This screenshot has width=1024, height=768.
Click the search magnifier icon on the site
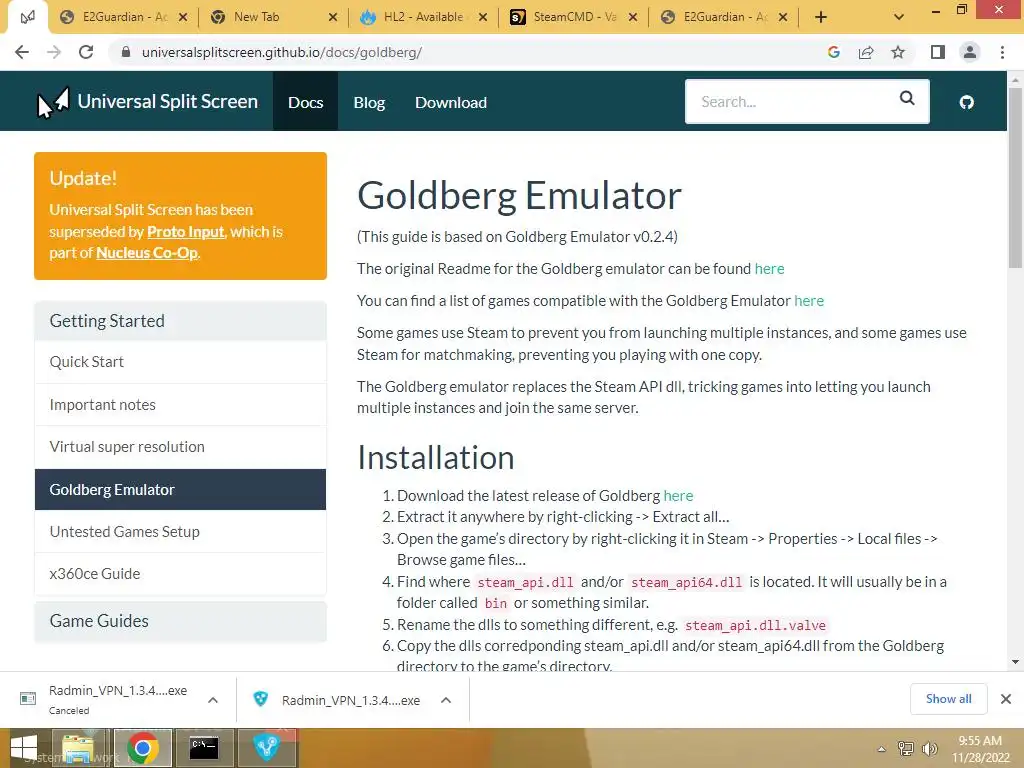[x=907, y=98]
